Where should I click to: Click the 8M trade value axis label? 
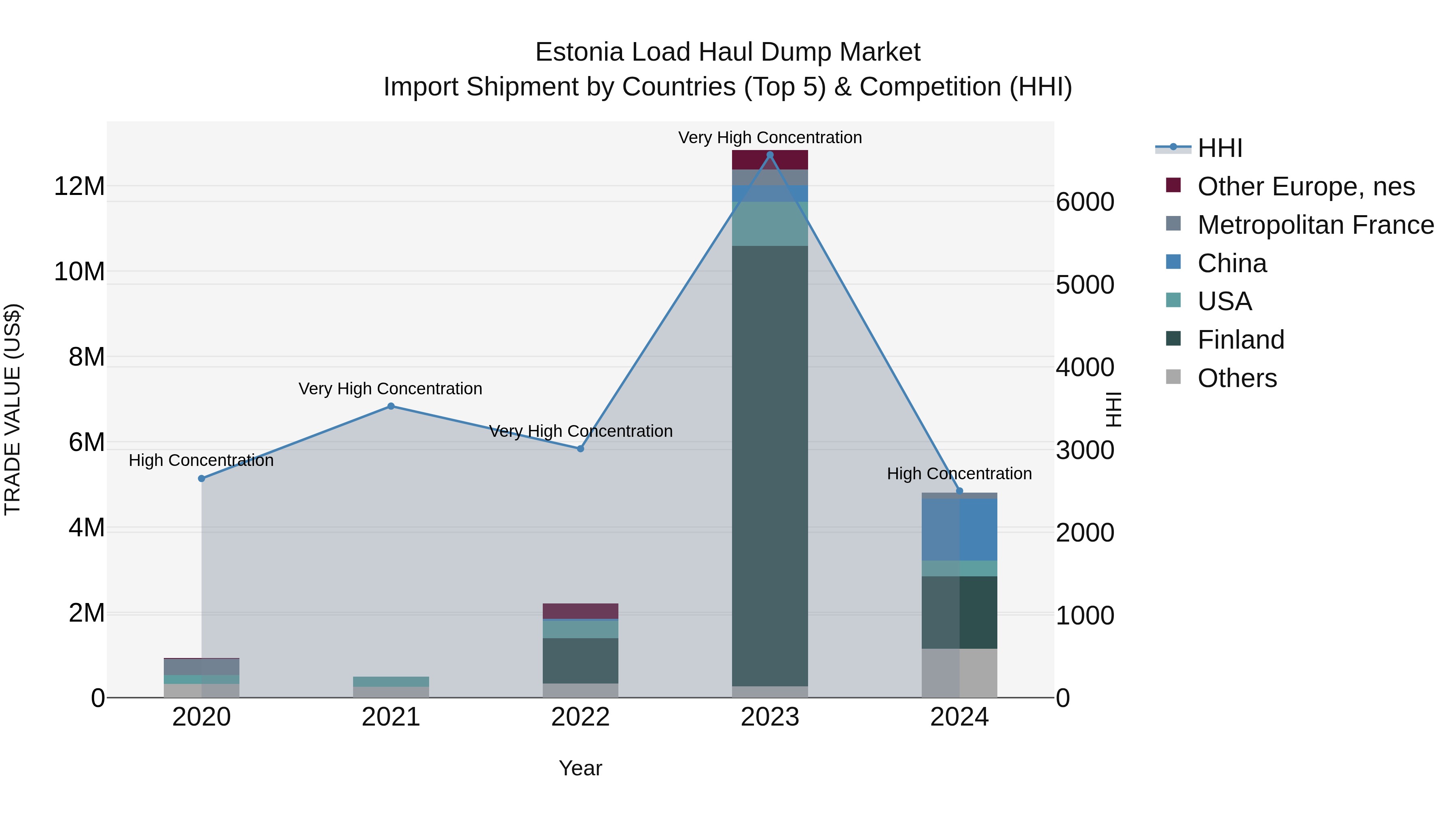coord(87,357)
